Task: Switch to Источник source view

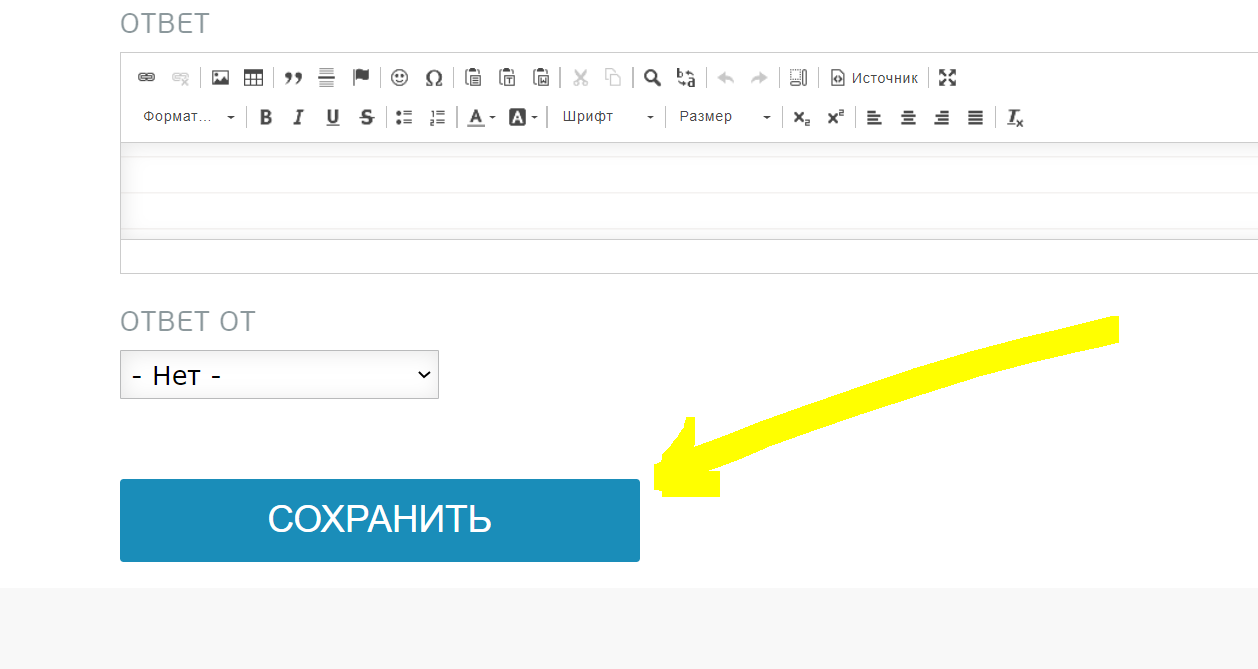Action: (874, 78)
